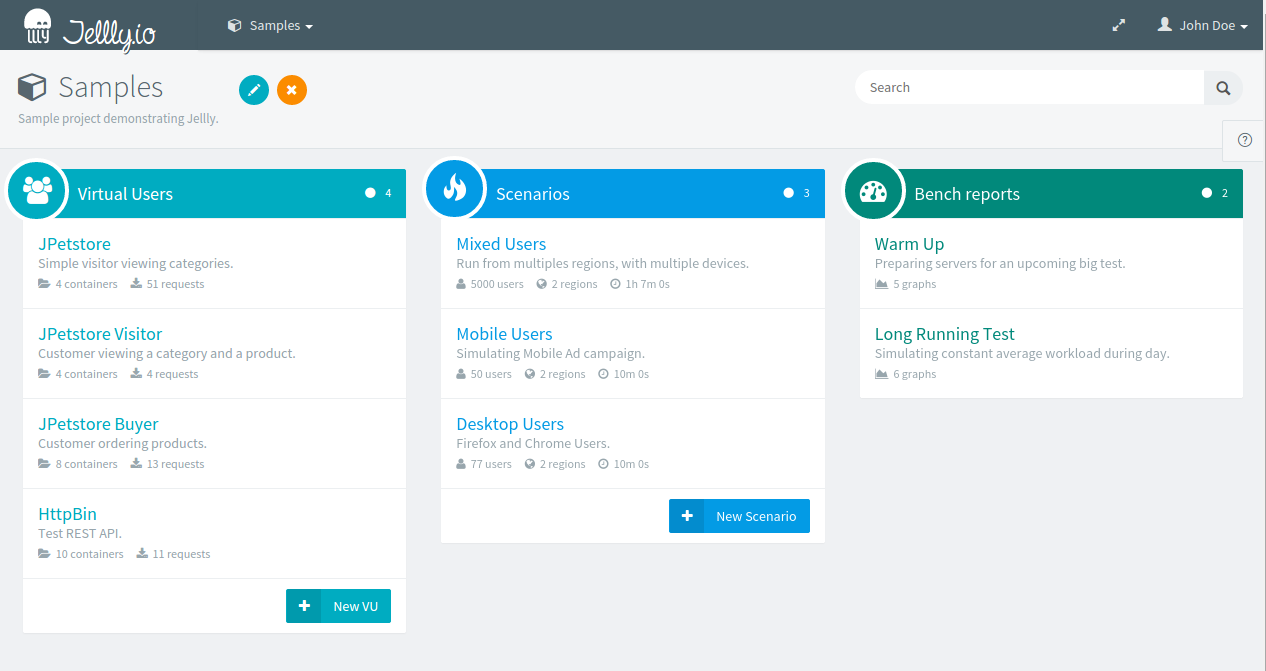Click 'Preparing servers for an upcoming big test.'
This screenshot has height=671, width=1266.
(x=1000, y=264)
